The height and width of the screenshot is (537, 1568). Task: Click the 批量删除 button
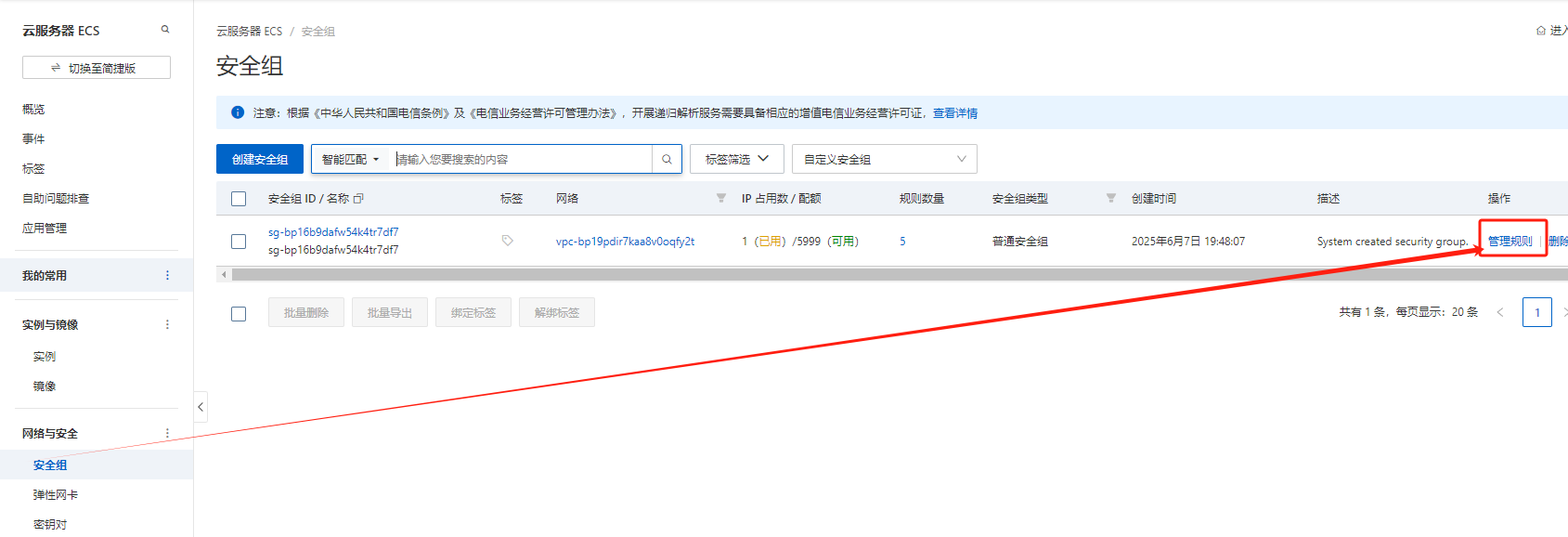(306, 312)
